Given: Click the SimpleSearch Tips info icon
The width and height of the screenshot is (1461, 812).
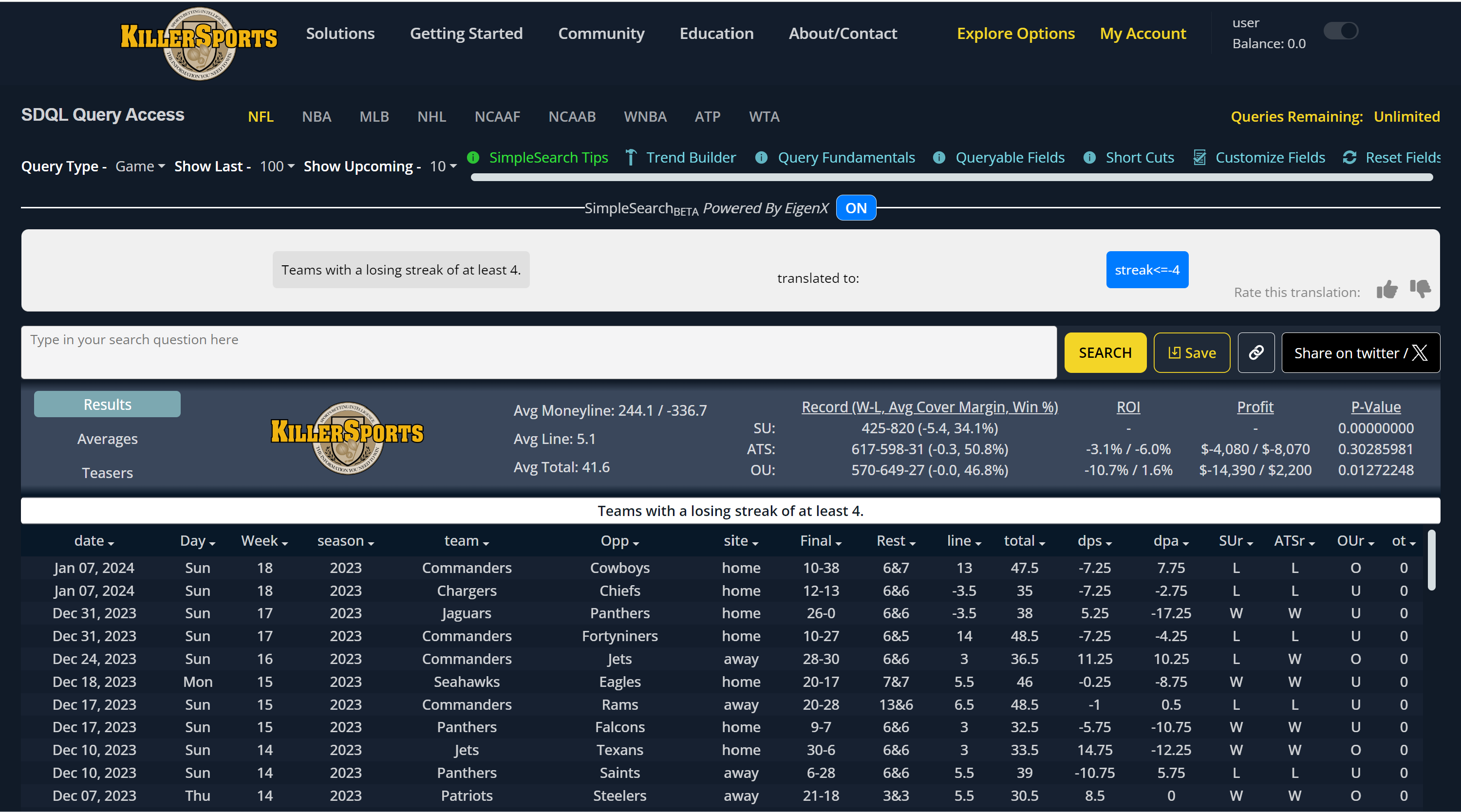Looking at the screenshot, I should click(473, 158).
